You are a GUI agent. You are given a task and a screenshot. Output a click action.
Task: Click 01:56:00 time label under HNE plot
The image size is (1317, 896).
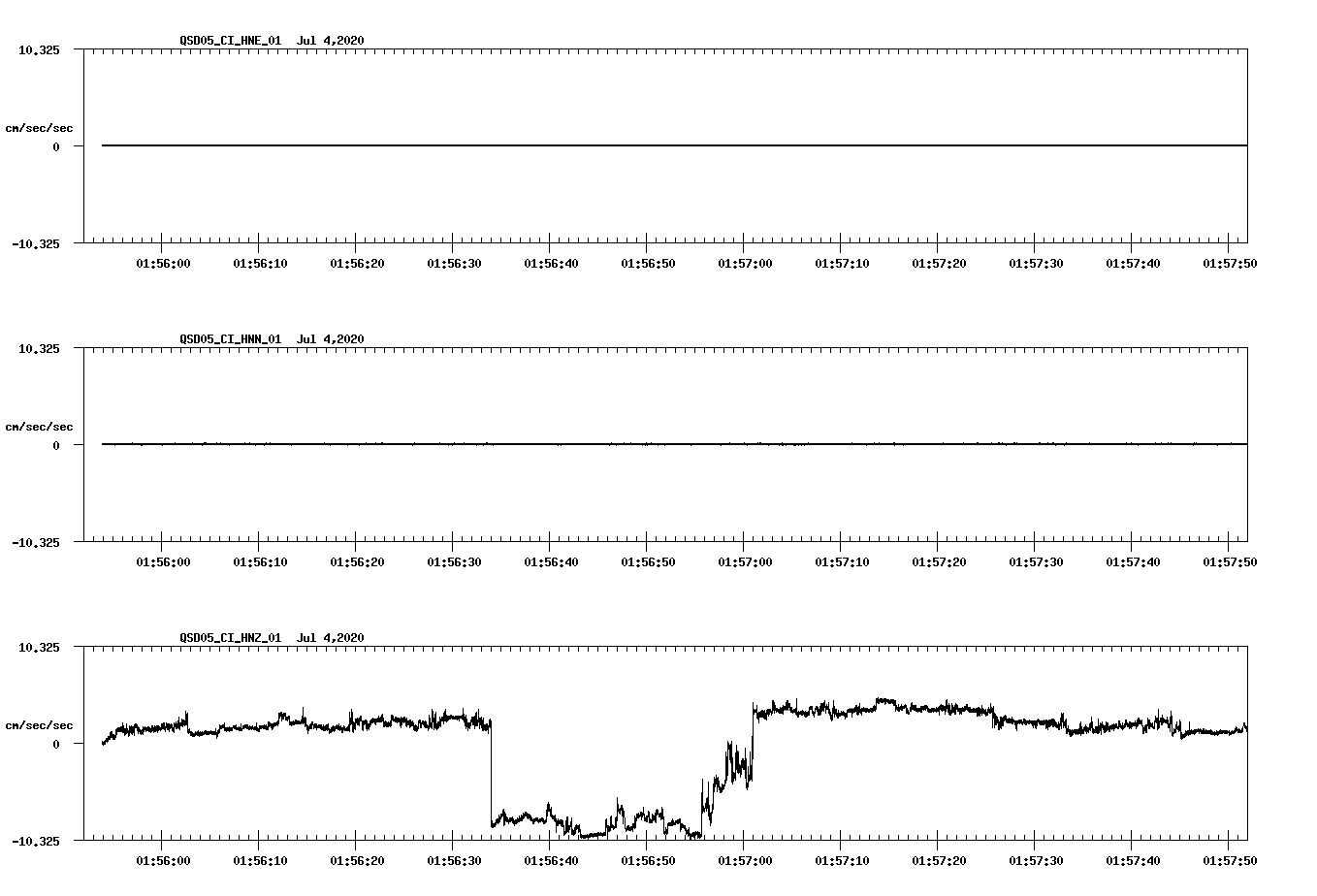(163, 264)
